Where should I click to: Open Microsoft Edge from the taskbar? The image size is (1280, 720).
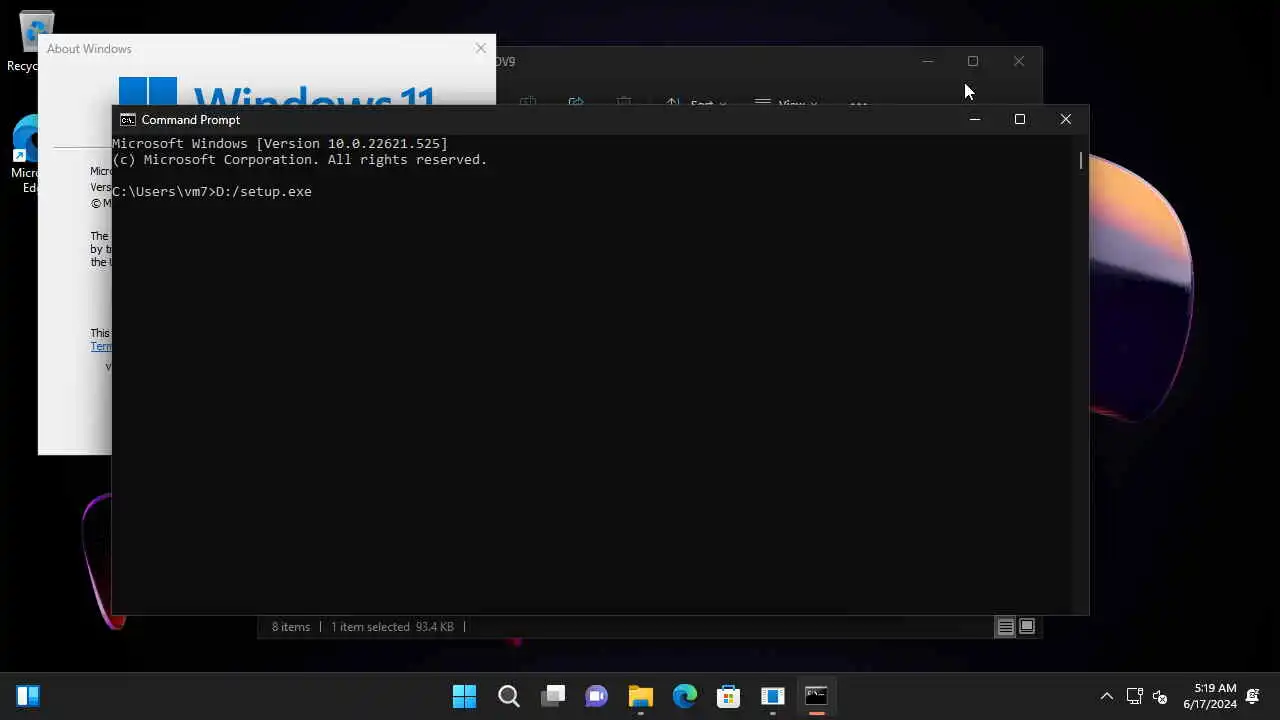pos(685,696)
